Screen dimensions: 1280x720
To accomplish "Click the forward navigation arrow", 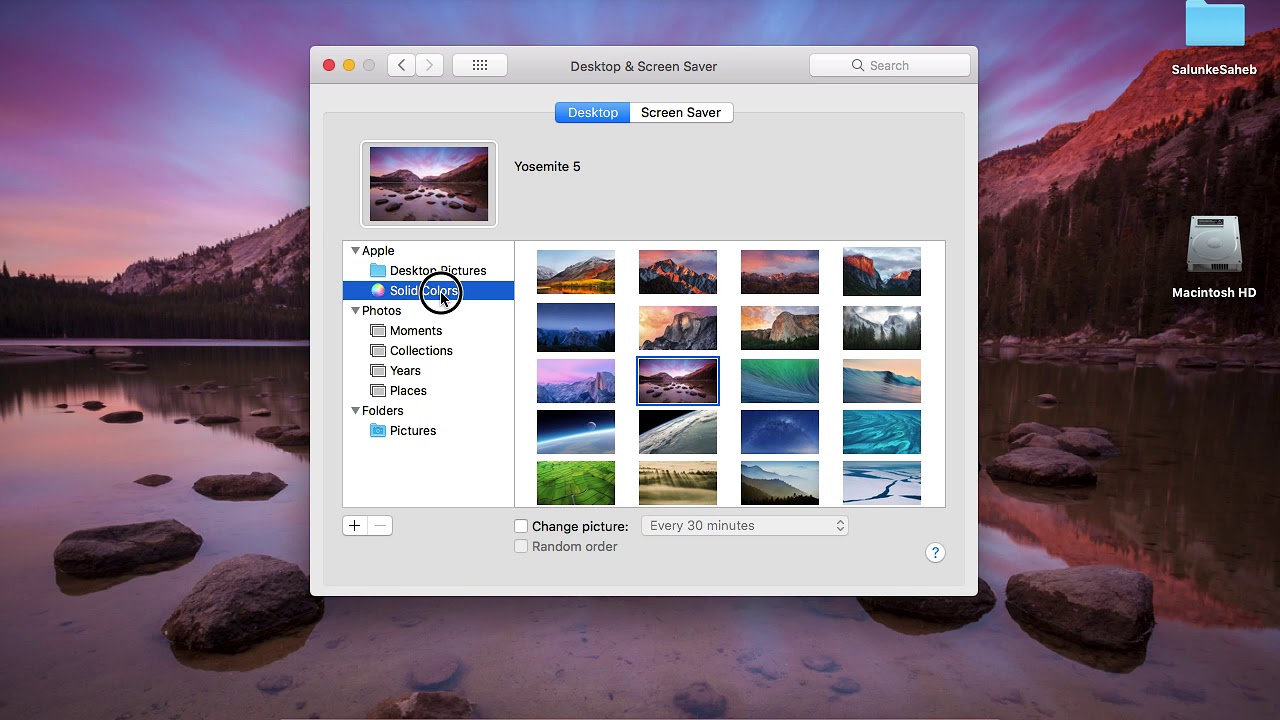I will click(x=430, y=65).
